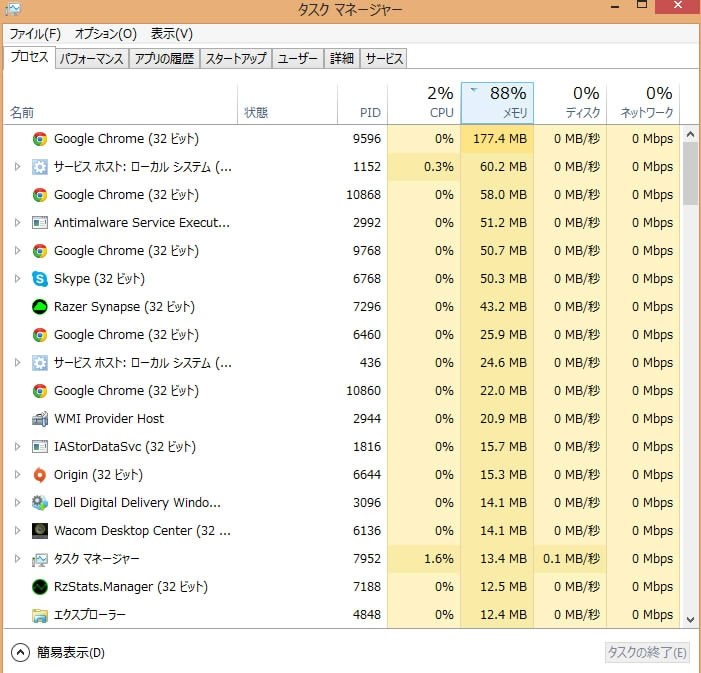
Task: Select the Razer Synapse (32 ビット) name text
Action: 124,307
